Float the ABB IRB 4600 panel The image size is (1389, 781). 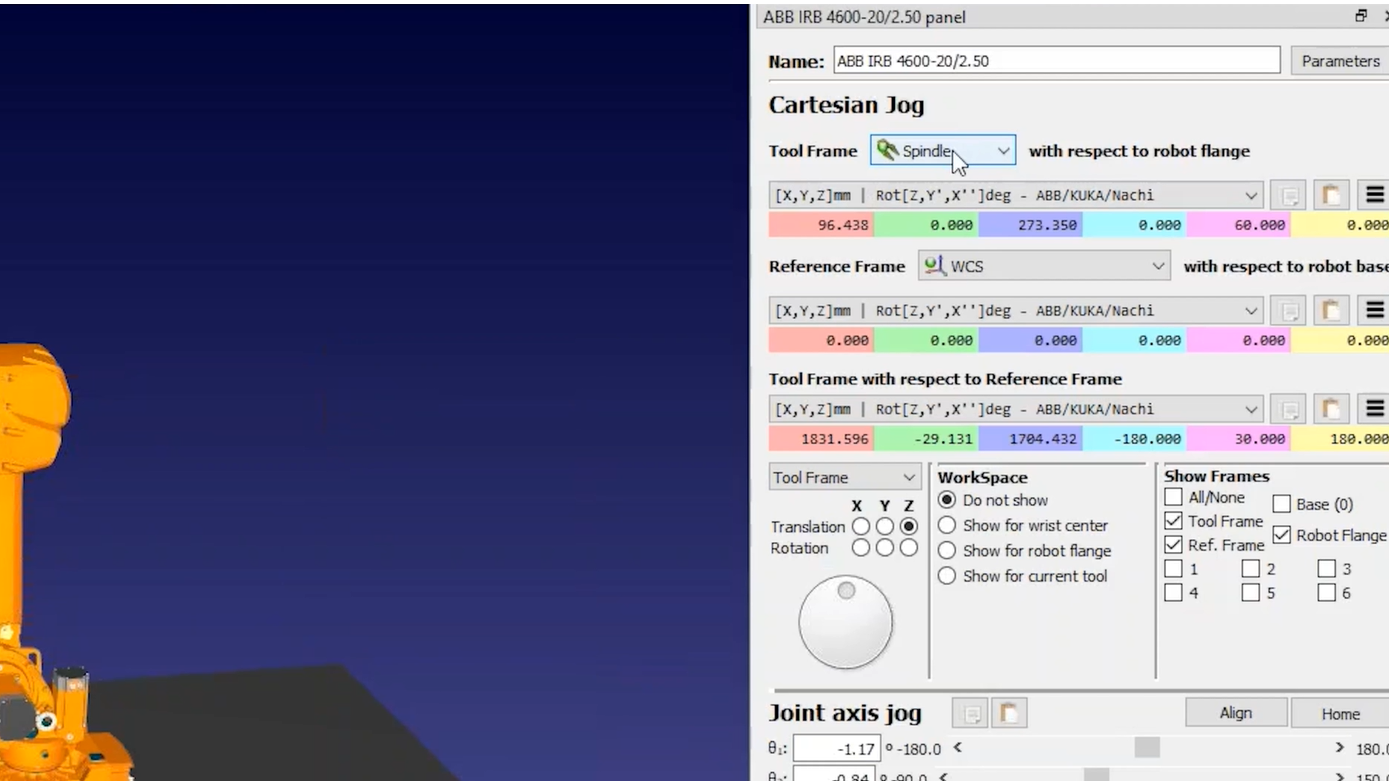coord(1361,16)
